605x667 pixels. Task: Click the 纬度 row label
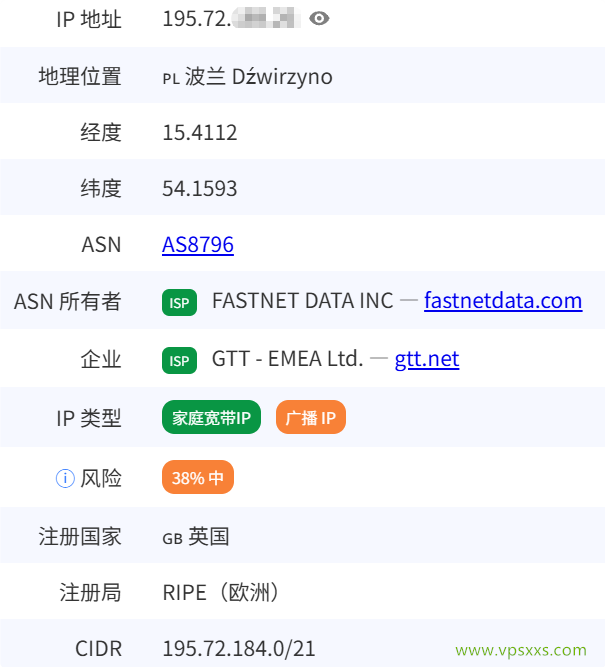coord(101,188)
